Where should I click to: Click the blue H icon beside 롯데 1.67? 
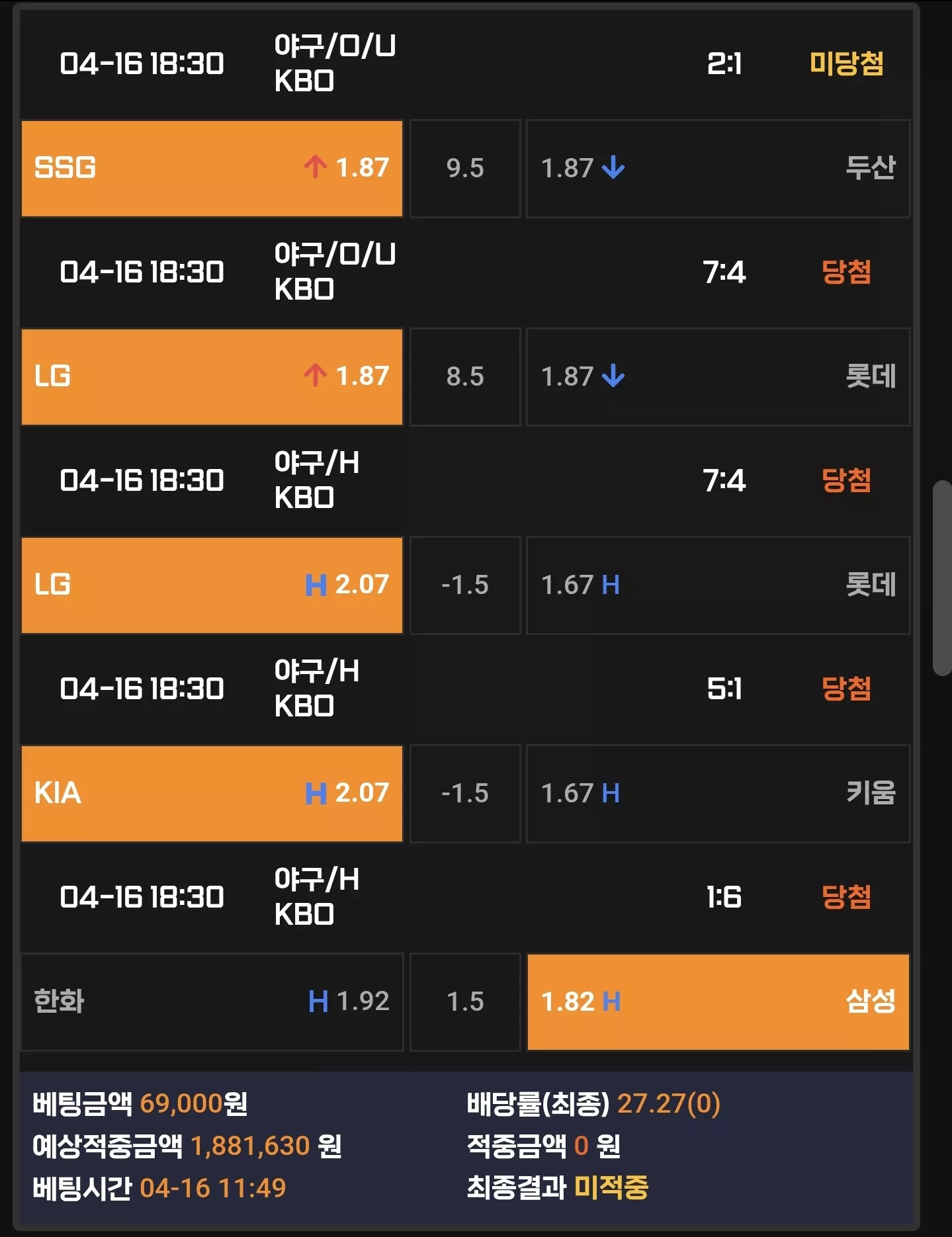click(611, 585)
